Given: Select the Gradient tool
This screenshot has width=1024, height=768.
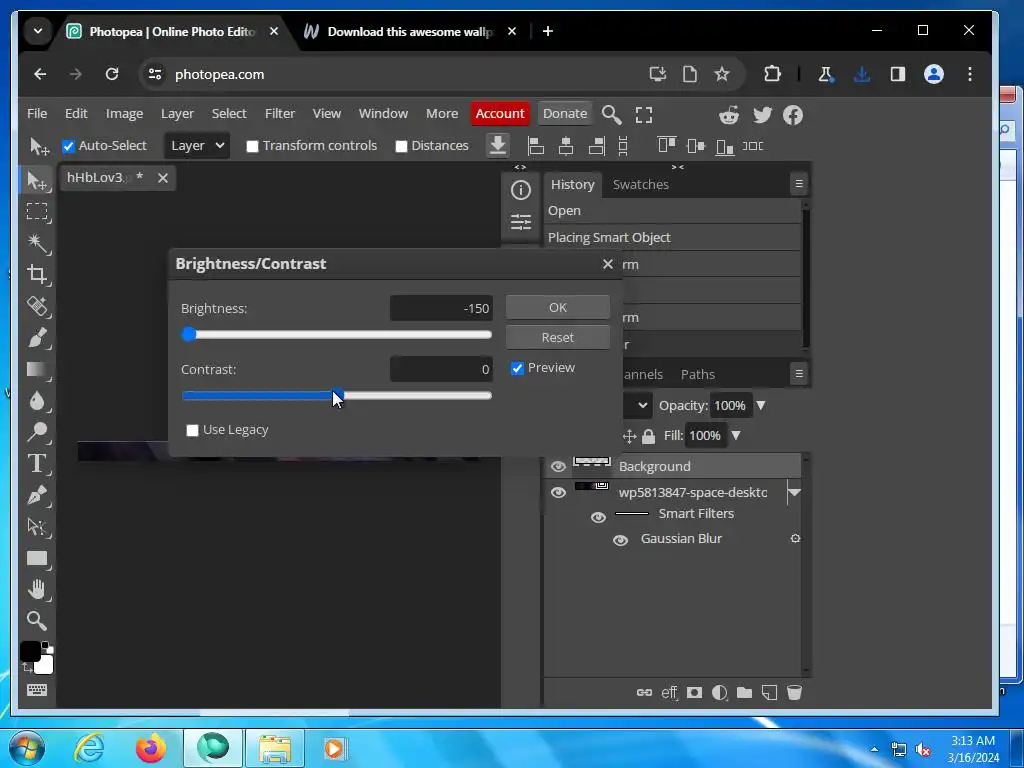Looking at the screenshot, I should click(37, 370).
